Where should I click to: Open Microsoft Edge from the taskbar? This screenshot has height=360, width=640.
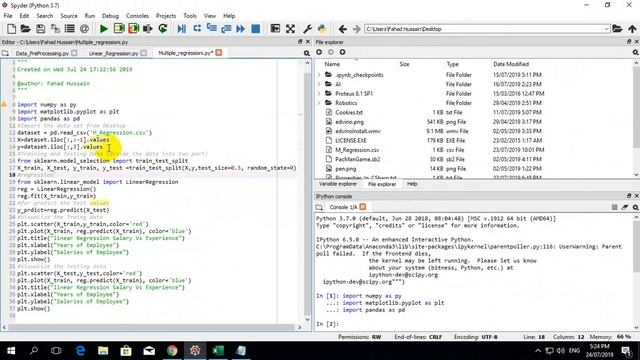(x=80, y=351)
